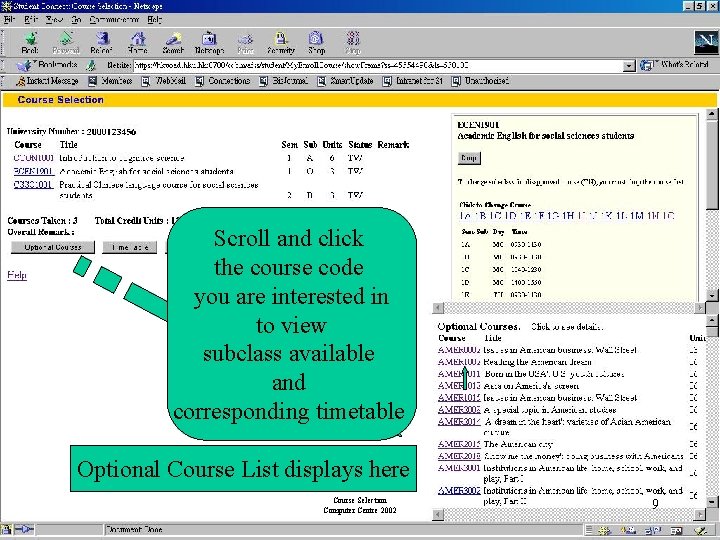This screenshot has height=540, width=720.
Task: Click the Back navigation icon
Action: (x=30, y=39)
